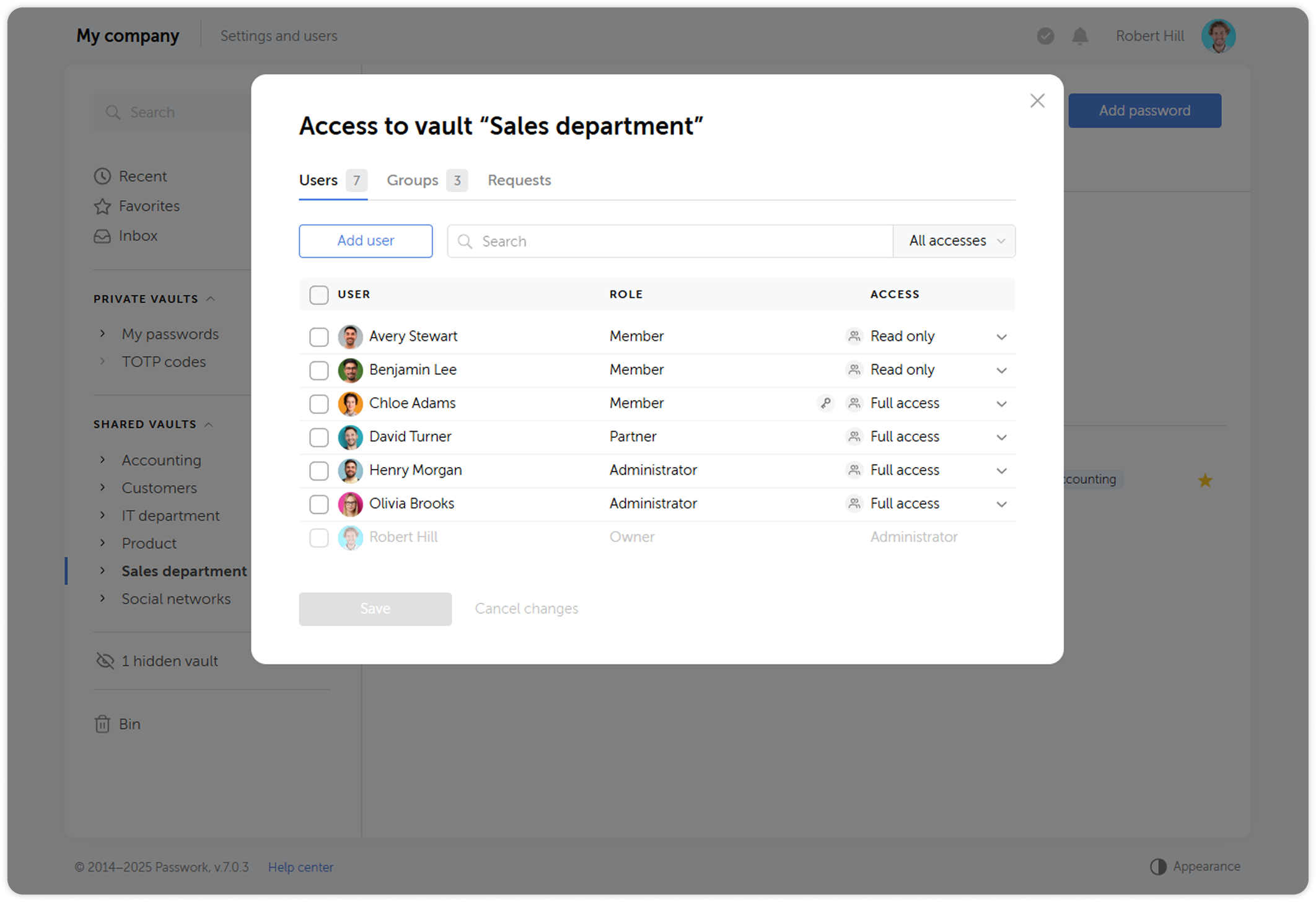The height and width of the screenshot is (902, 1316).
Task: Click the key icon beside Chloe Adams
Action: 825,403
